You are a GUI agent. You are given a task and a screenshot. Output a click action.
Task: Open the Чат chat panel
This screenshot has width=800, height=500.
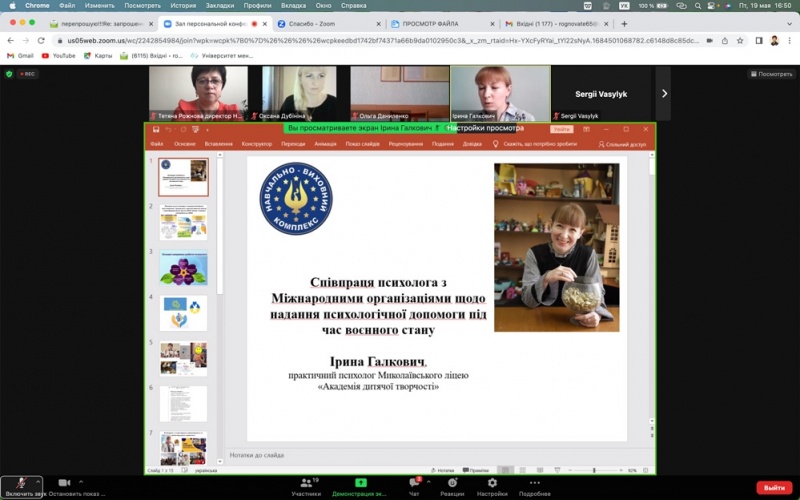pos(414,484)
